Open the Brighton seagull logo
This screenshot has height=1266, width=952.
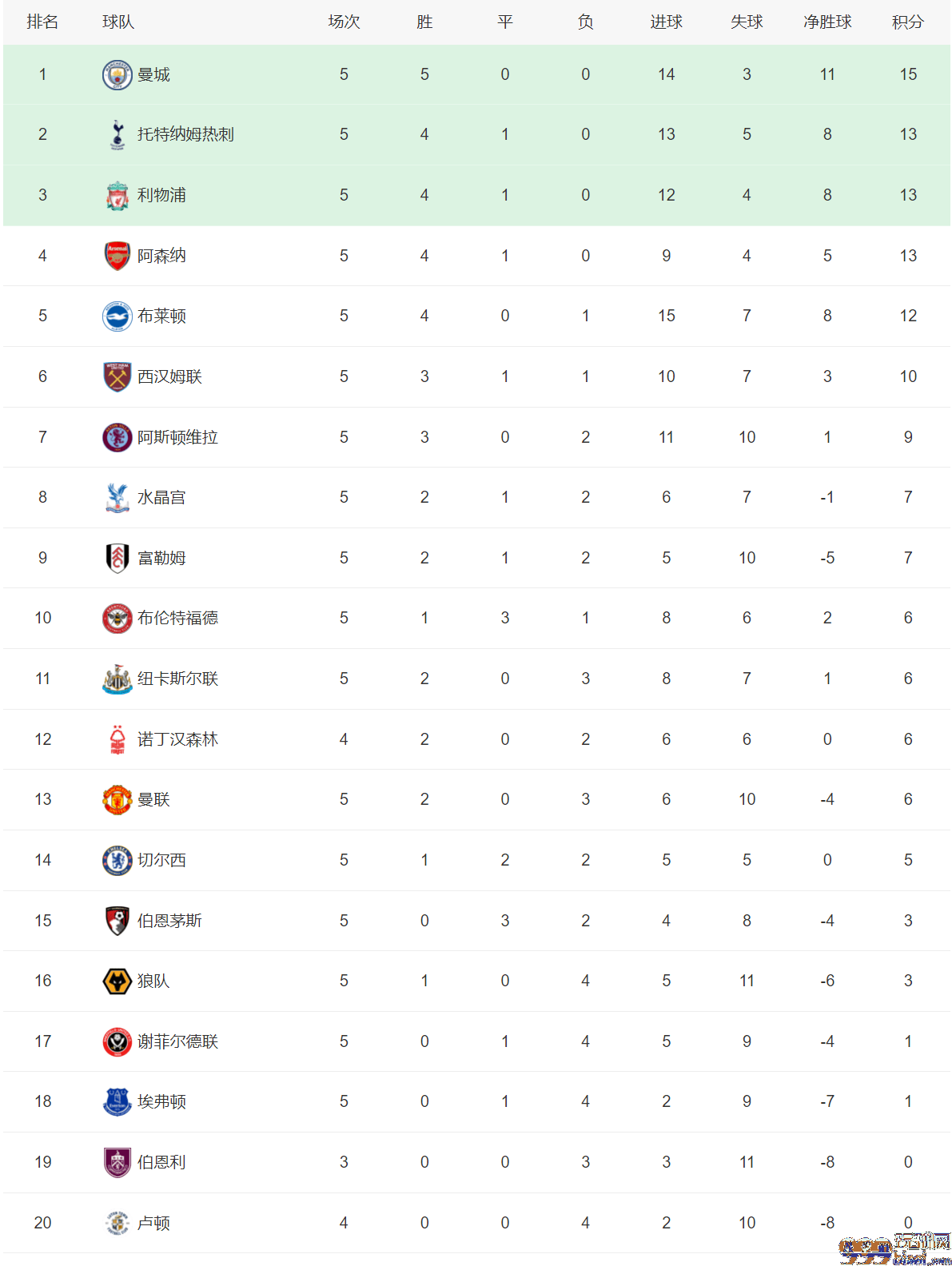tap(118, 316)
